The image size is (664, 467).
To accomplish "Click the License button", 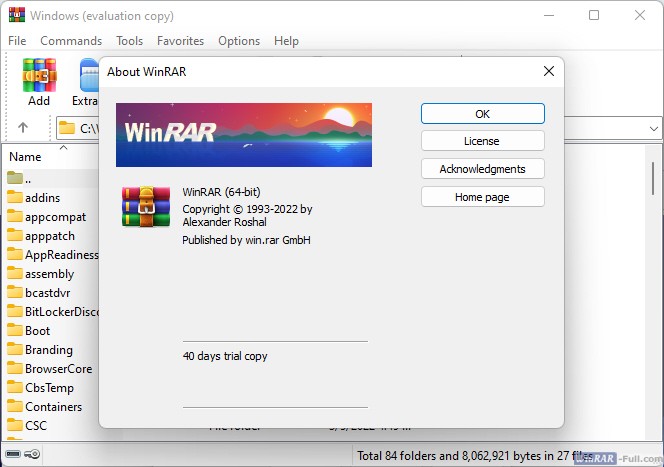I will (482, 141).
